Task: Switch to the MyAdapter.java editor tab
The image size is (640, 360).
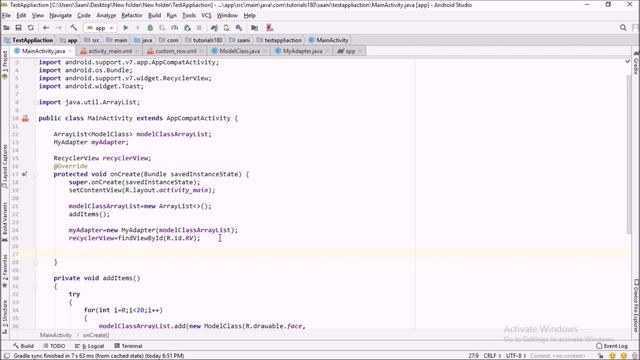Action: click(302, 51)
